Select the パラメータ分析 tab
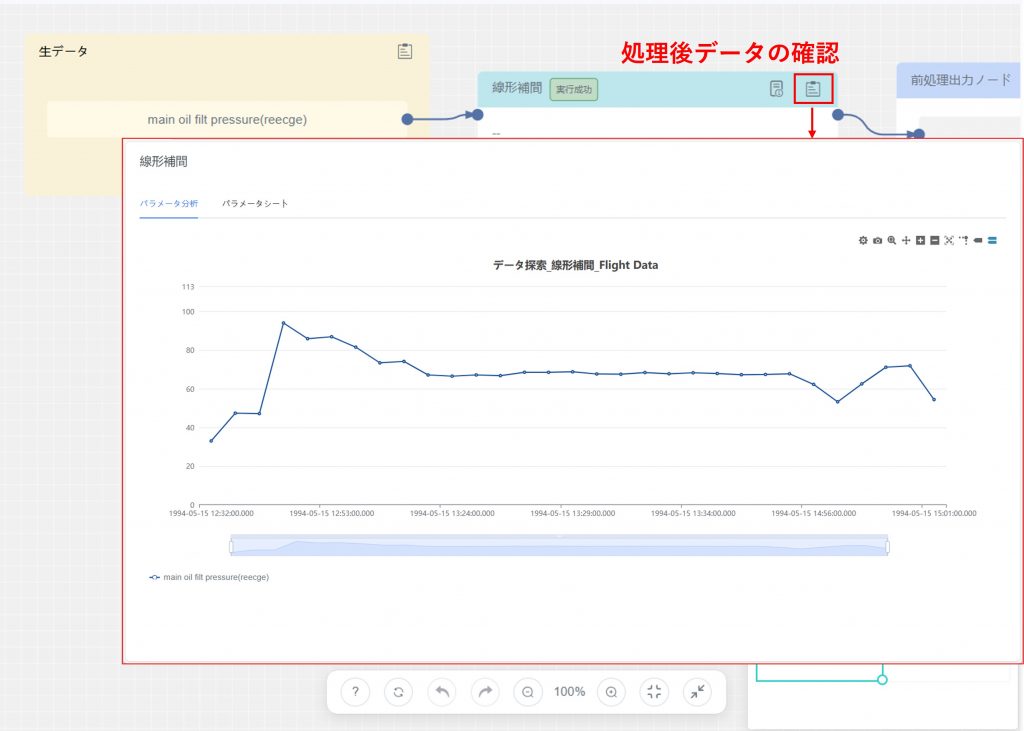This screenshot has width=1024, height=731. click(x=169, y=204)
